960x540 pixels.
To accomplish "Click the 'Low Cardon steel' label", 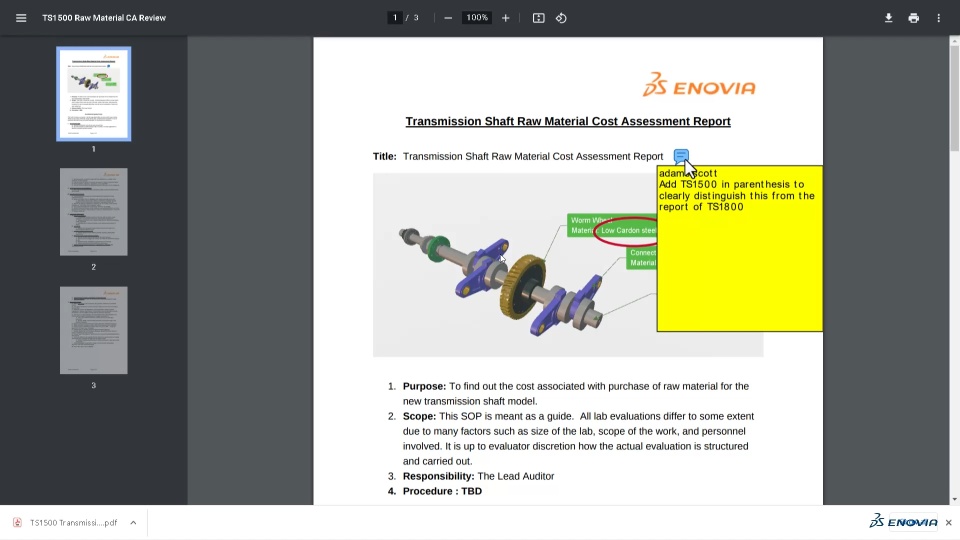I will [628, 230].
